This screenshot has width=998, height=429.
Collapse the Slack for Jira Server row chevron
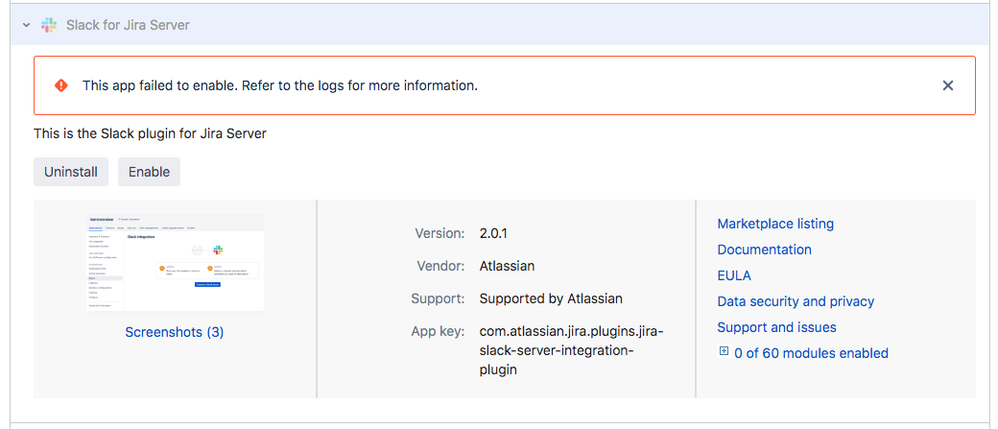(x=26, y=25)
